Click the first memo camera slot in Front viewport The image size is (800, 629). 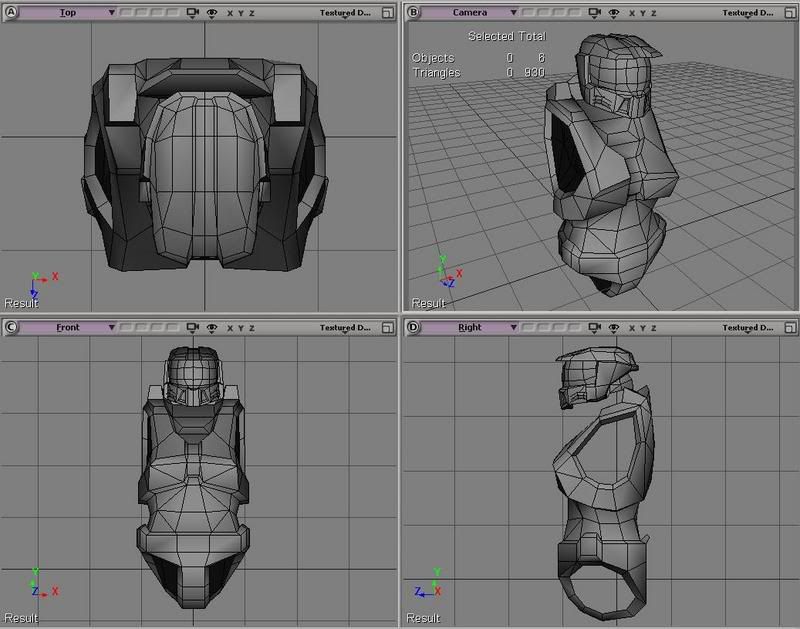pos(125,327)
